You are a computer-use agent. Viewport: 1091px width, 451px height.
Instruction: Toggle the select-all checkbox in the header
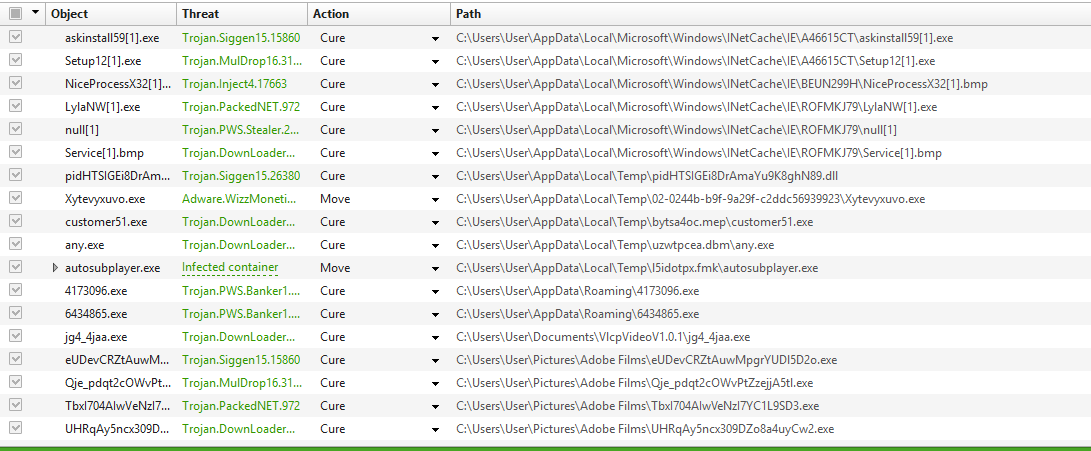[15, 14]
